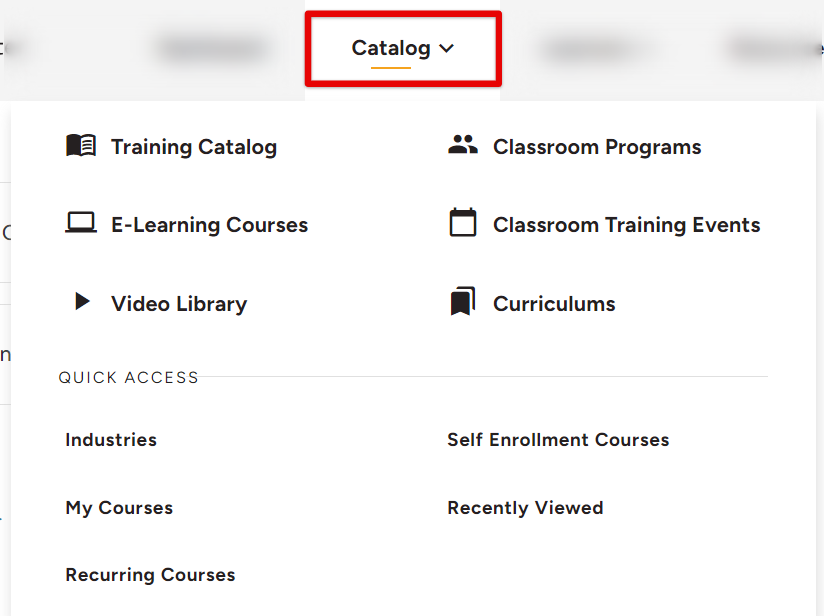
Task: Click the open book Training Catalog icon
Action: pyautogui.click(x=81, y=146)
